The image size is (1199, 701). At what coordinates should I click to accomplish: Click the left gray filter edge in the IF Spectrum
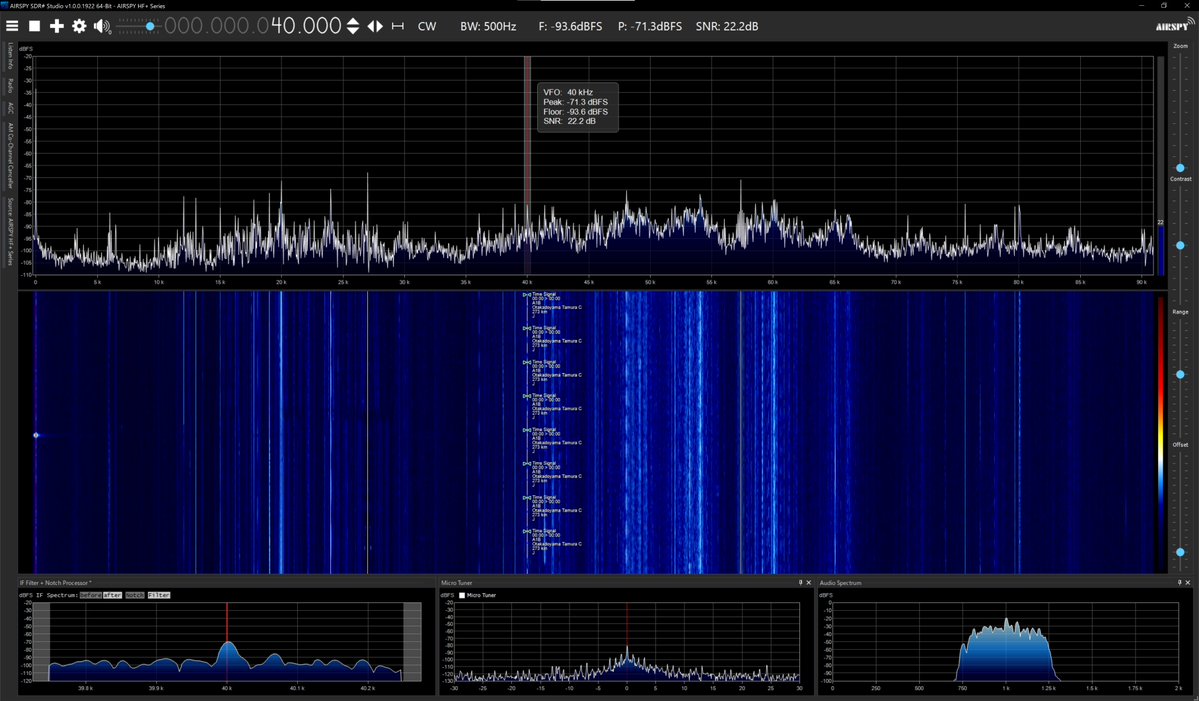click(41, 641)
